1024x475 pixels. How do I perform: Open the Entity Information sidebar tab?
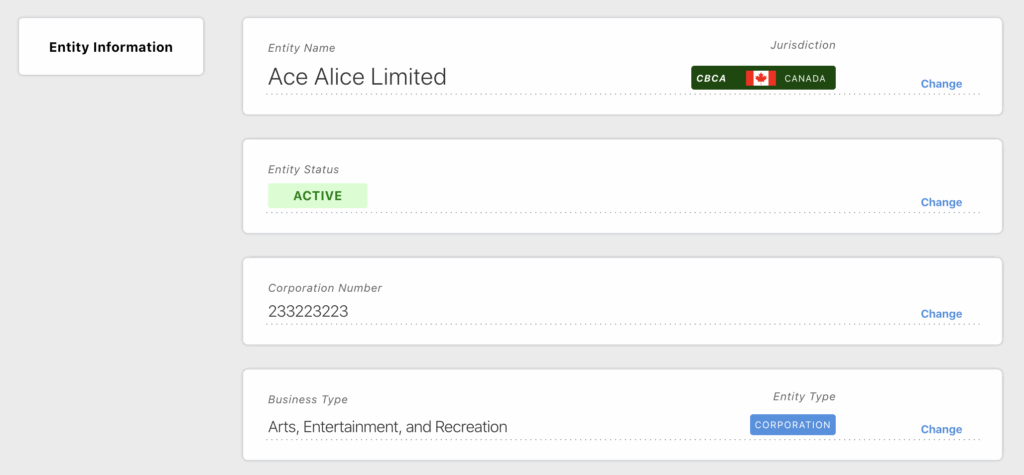tap(111, 47)
